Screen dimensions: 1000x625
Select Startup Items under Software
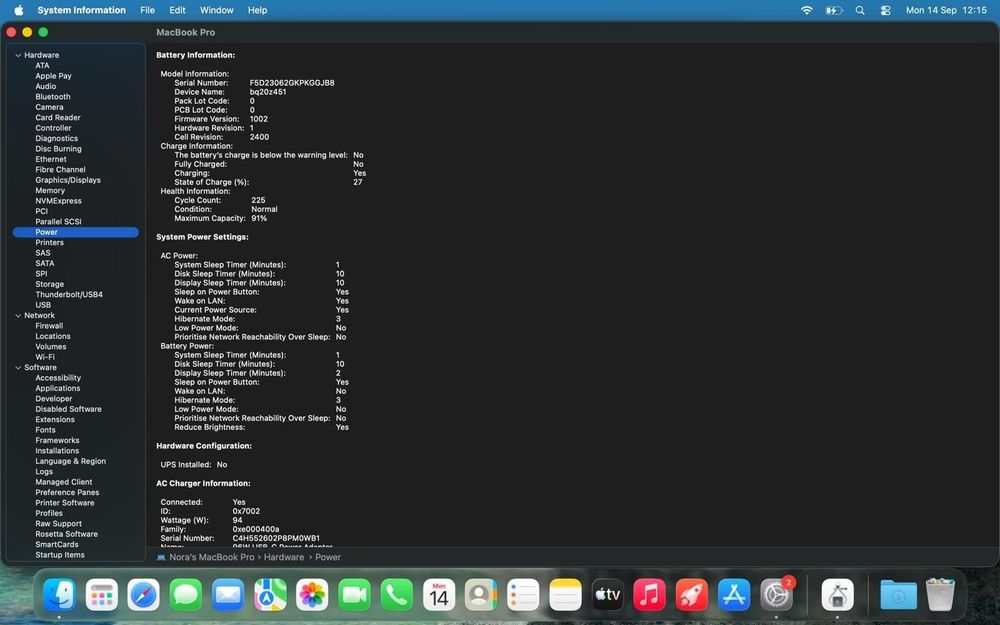(60, 555)
